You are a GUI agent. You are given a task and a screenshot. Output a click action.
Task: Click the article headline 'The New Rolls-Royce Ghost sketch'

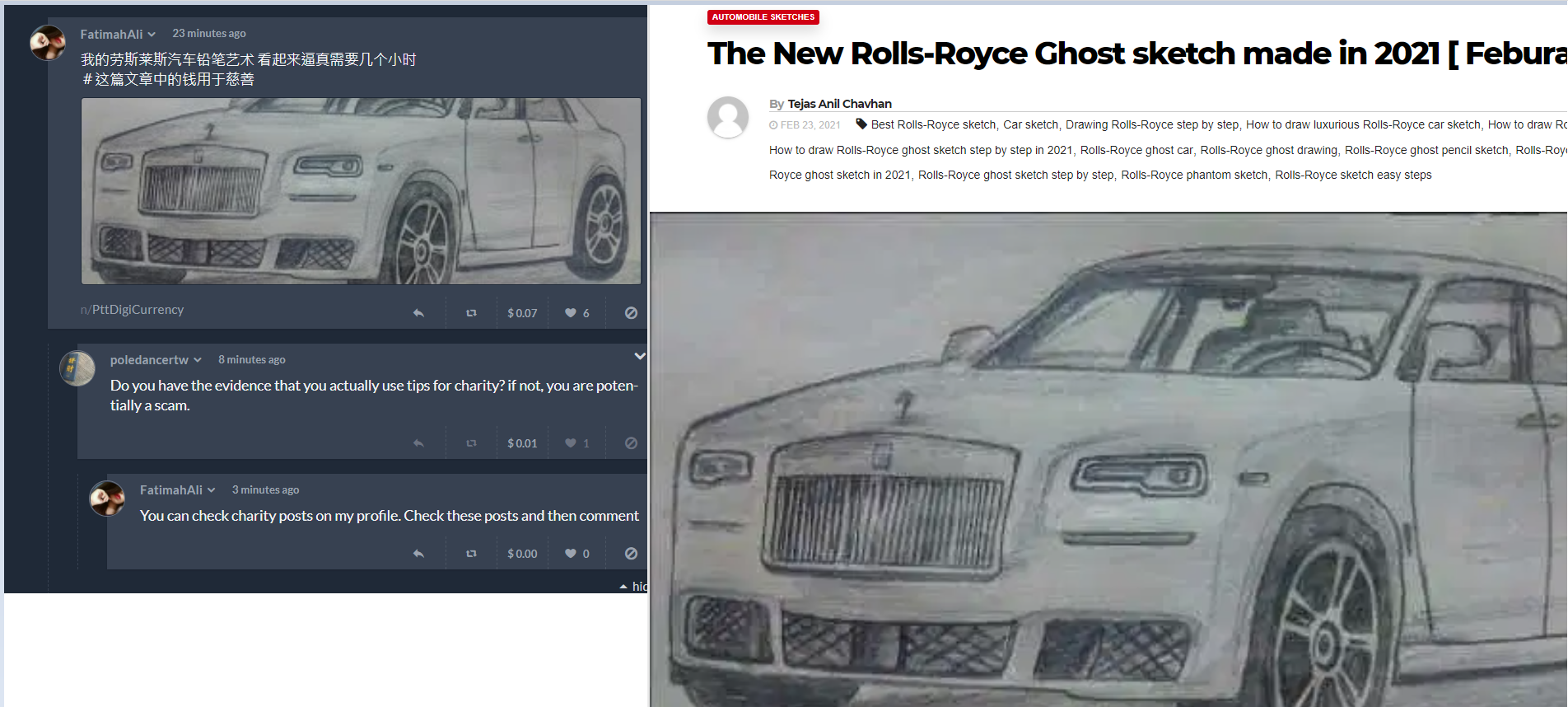point(1137,54)
